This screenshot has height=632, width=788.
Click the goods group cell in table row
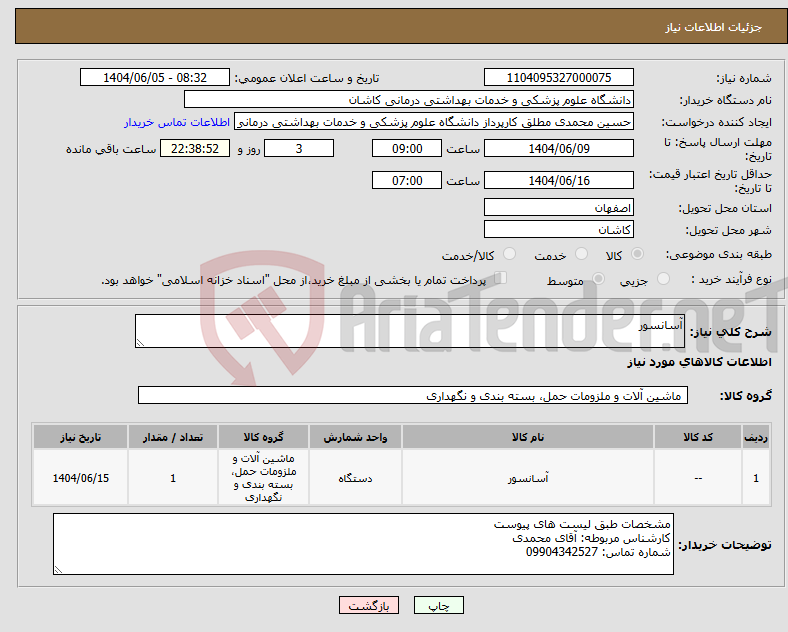pos(263,478)
